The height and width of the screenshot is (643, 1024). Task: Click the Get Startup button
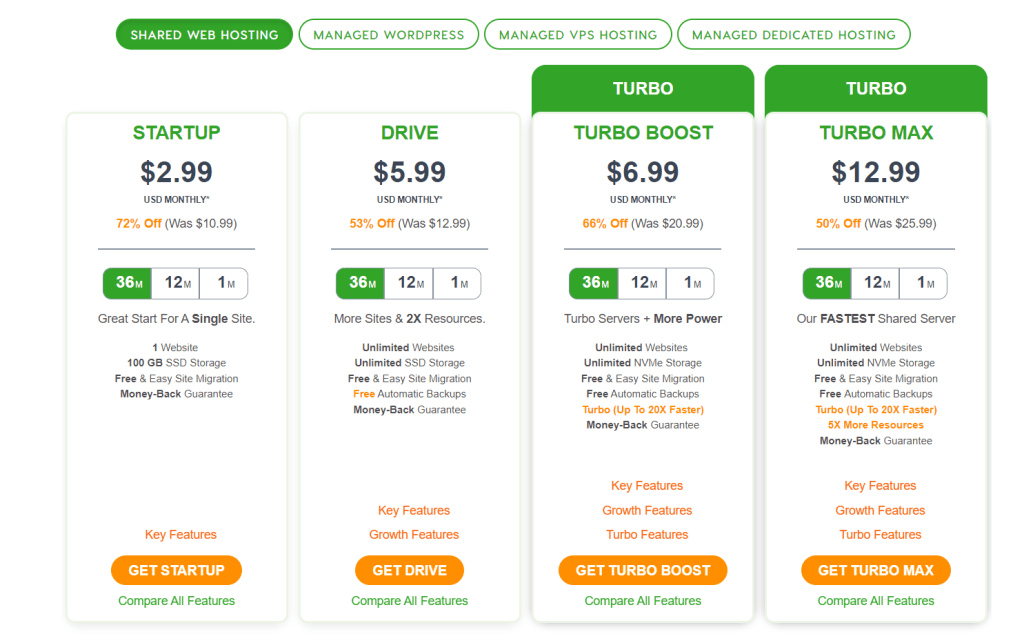point(177,570)
